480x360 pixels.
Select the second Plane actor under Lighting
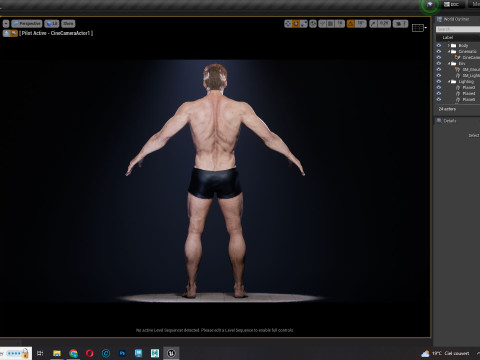click(x=469, y=93)
